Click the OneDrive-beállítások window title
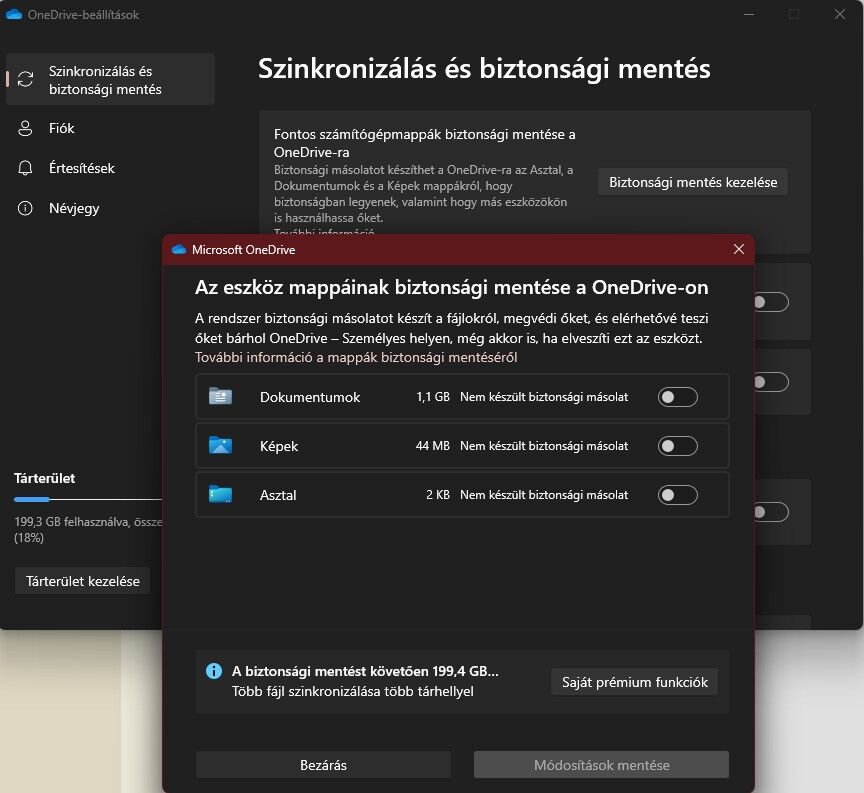 tap(83, 15)
